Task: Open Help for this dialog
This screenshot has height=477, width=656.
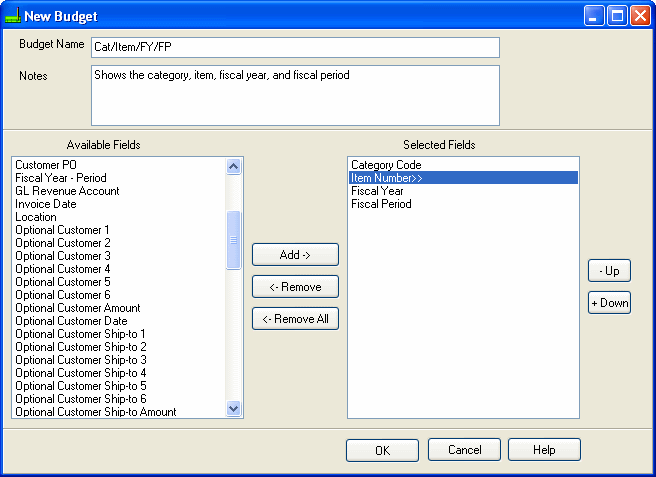Action: [x=544, y=450]
